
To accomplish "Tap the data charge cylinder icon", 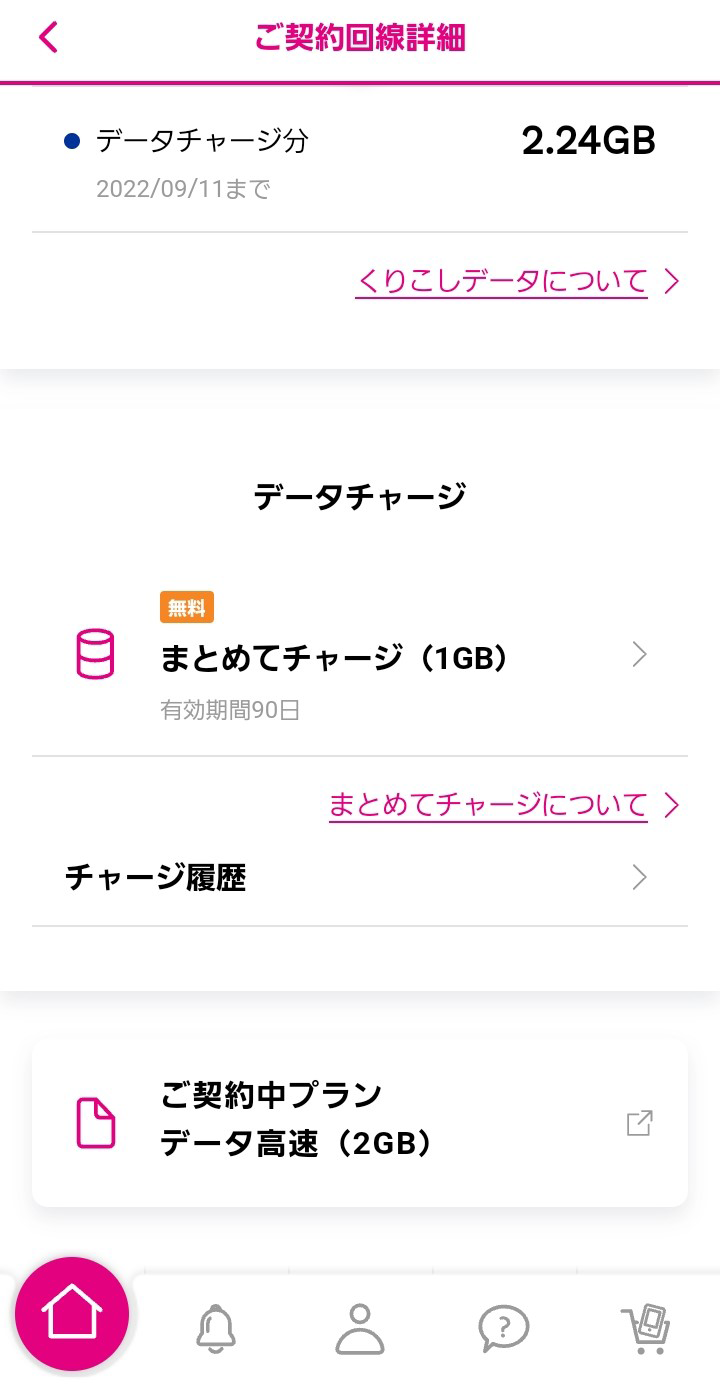I will click(96, 655).
